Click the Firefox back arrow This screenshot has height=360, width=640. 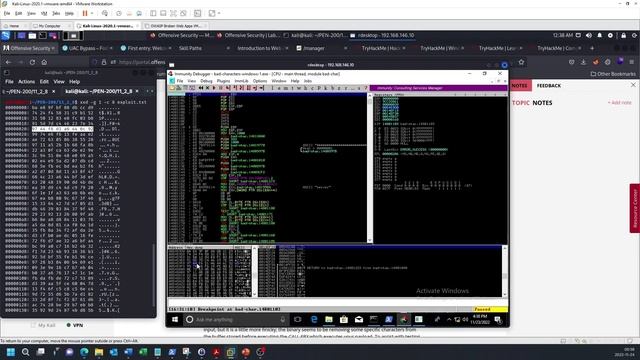(x=9, y=62)
